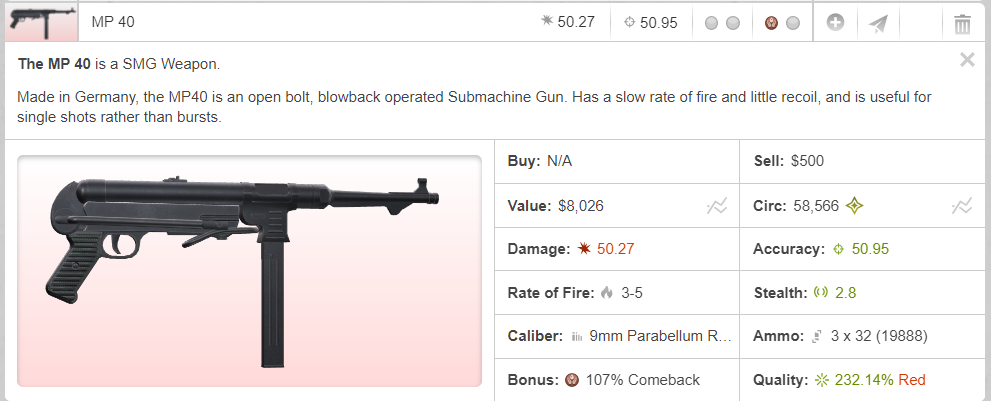Click the 107% Comeback bonus text
Screen dimensions: 991x401
[x=643, y=380]
